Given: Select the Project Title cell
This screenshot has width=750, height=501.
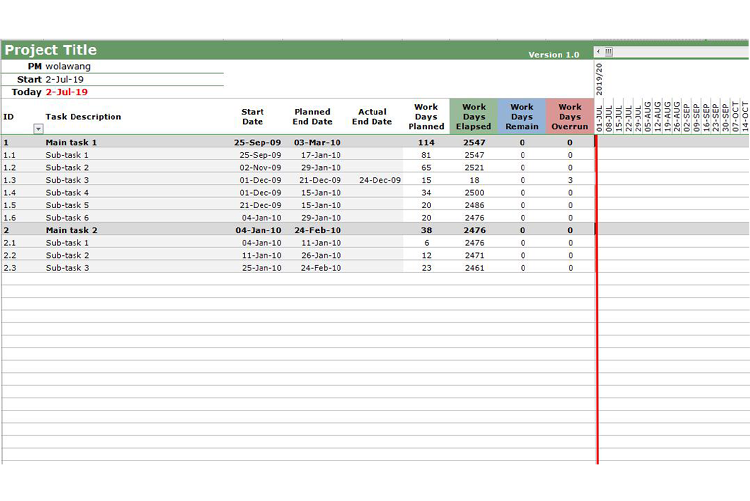Looking at the screenshot, I should click(x=51, y=50).
